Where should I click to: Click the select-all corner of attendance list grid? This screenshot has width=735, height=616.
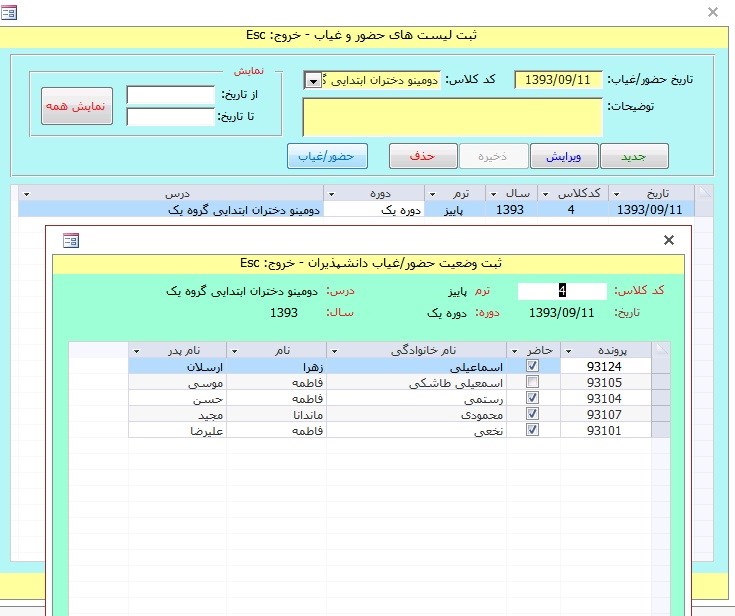coord(704,193)
